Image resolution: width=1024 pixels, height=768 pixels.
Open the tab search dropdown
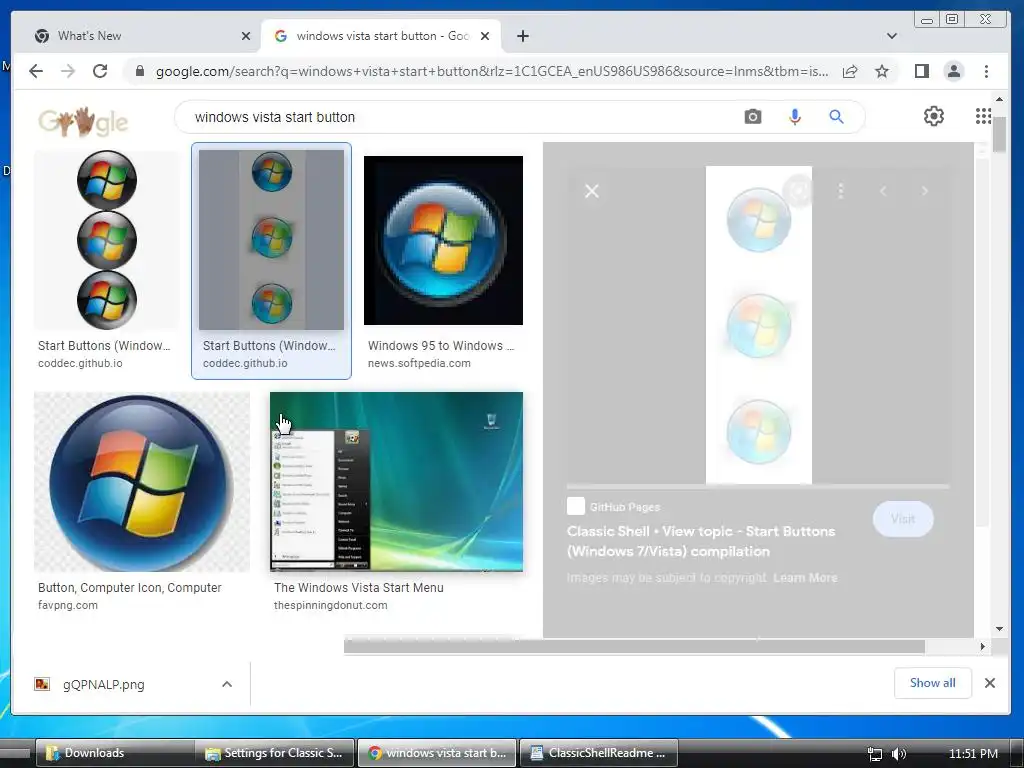(891, 36)
